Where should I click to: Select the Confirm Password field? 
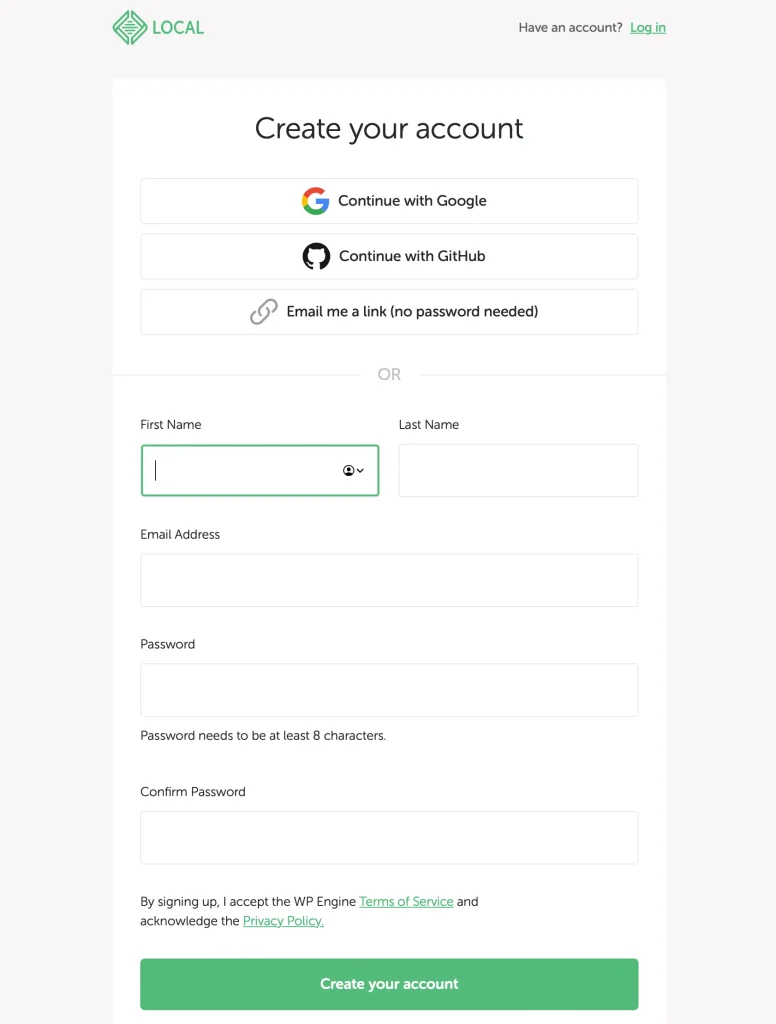click(389, 837)
